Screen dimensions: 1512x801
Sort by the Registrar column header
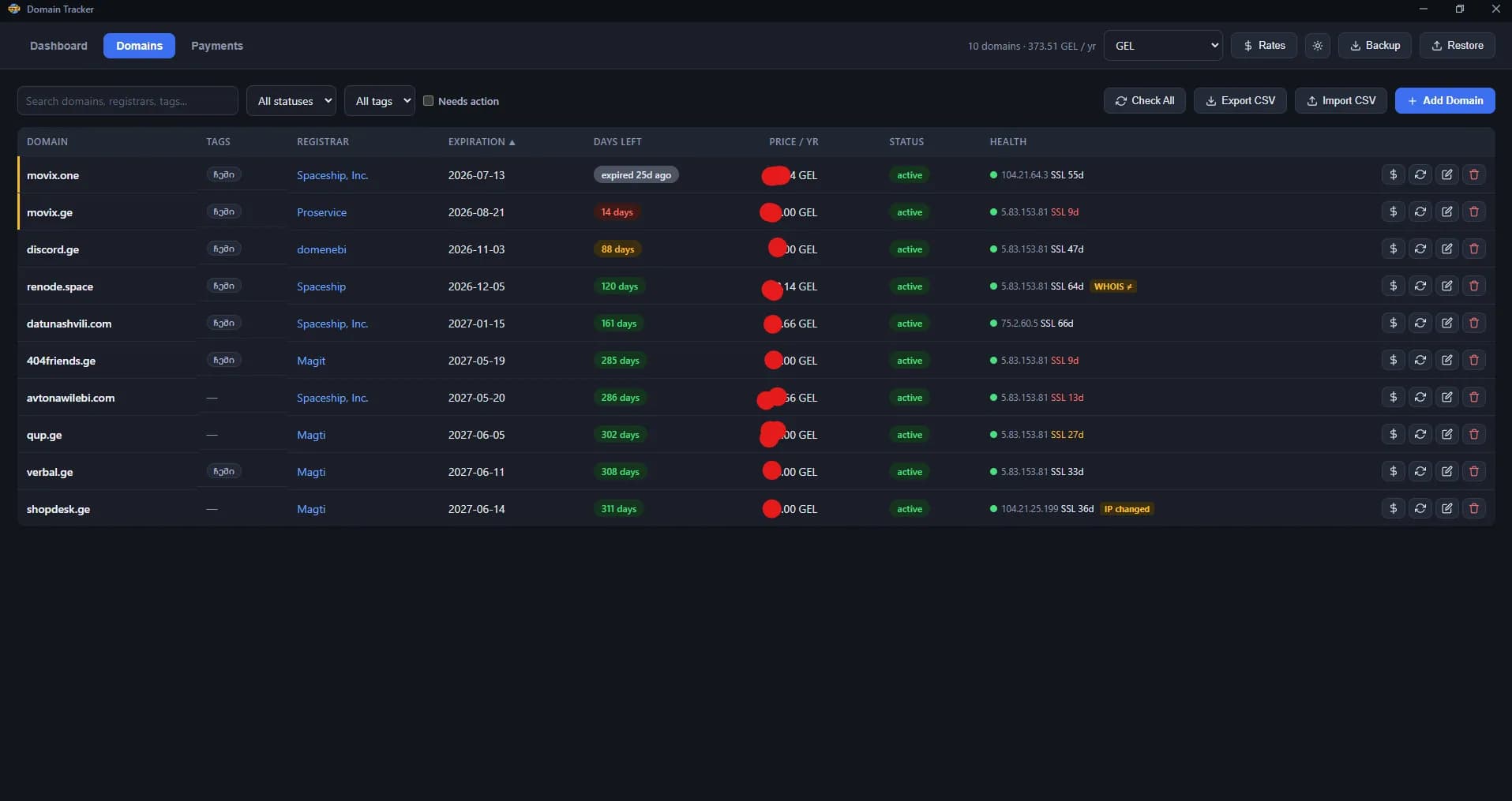[323, 142]
